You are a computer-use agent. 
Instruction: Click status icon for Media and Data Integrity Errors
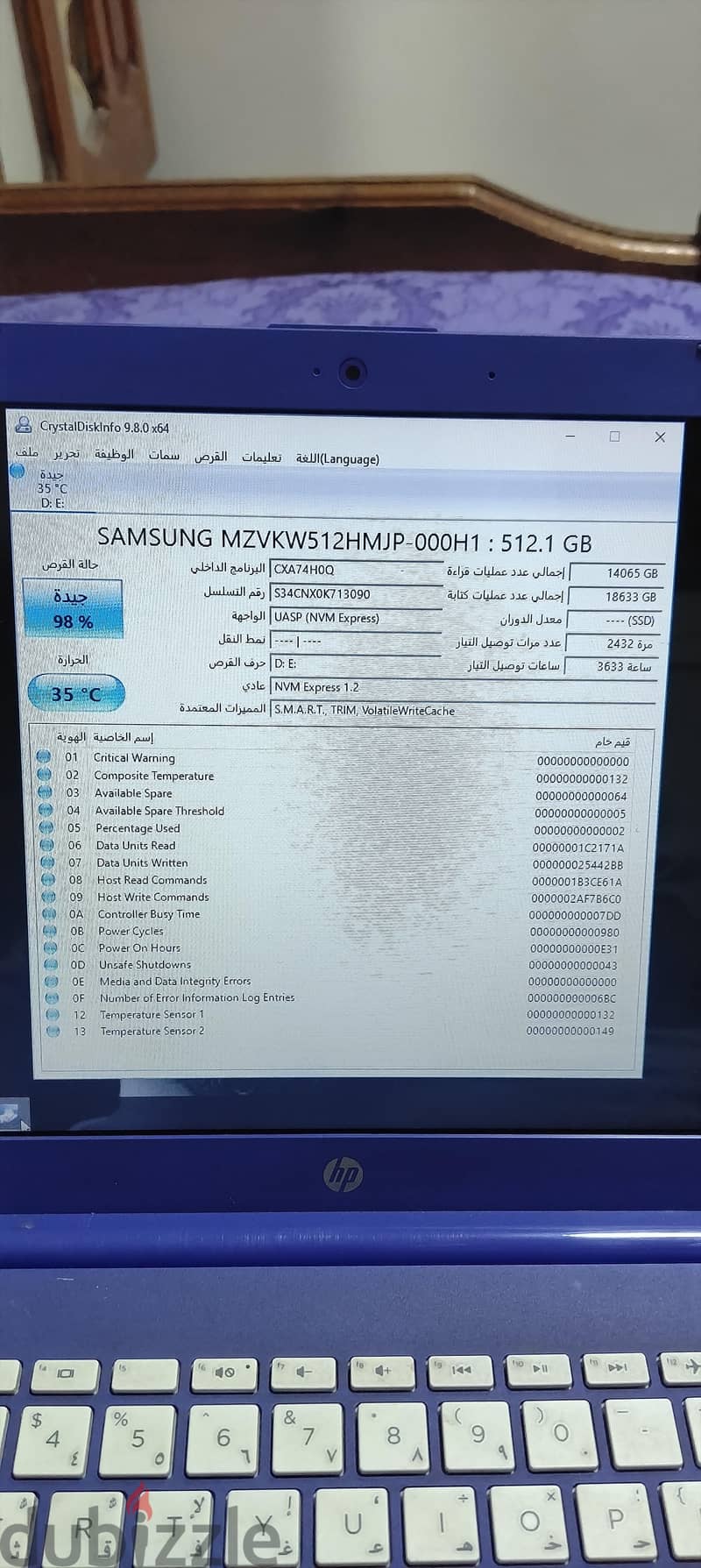(53, 981)
